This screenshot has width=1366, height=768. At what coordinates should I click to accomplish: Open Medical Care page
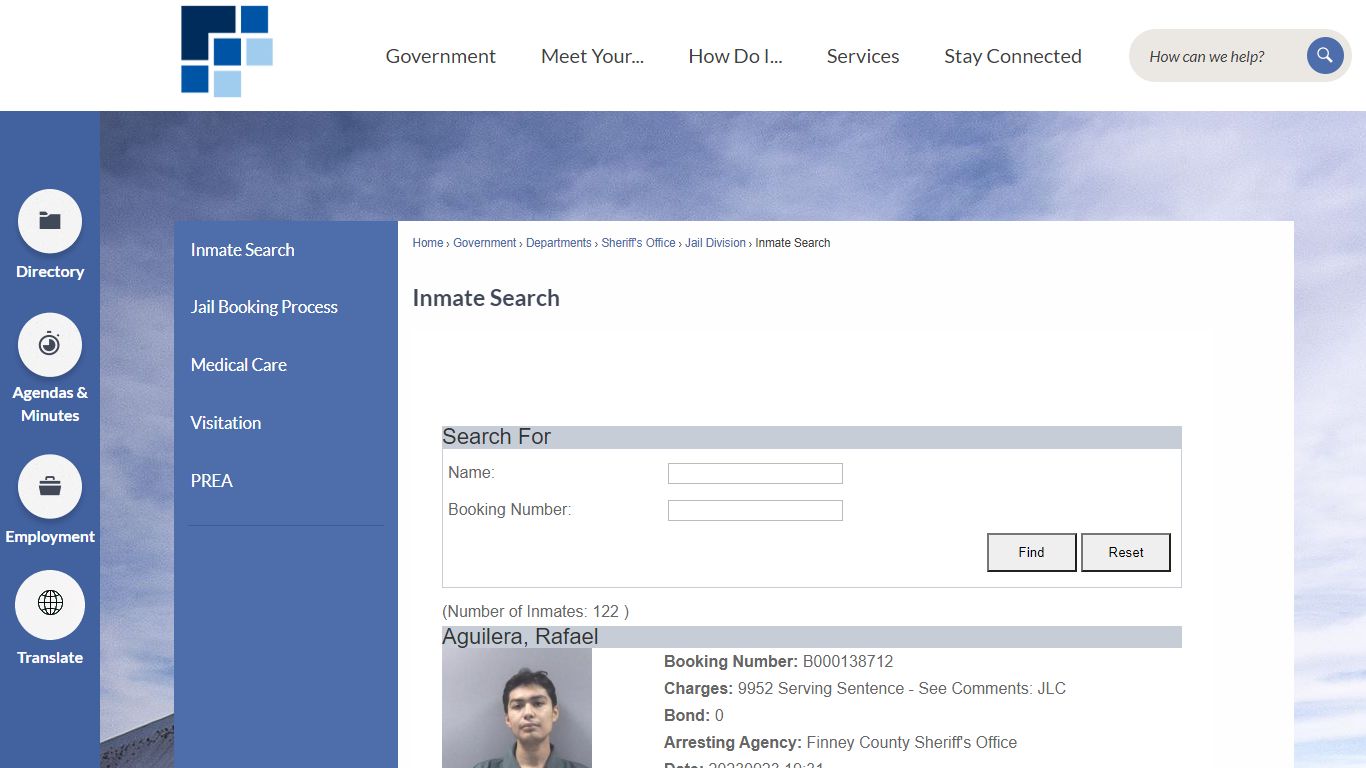pos(239,365)
